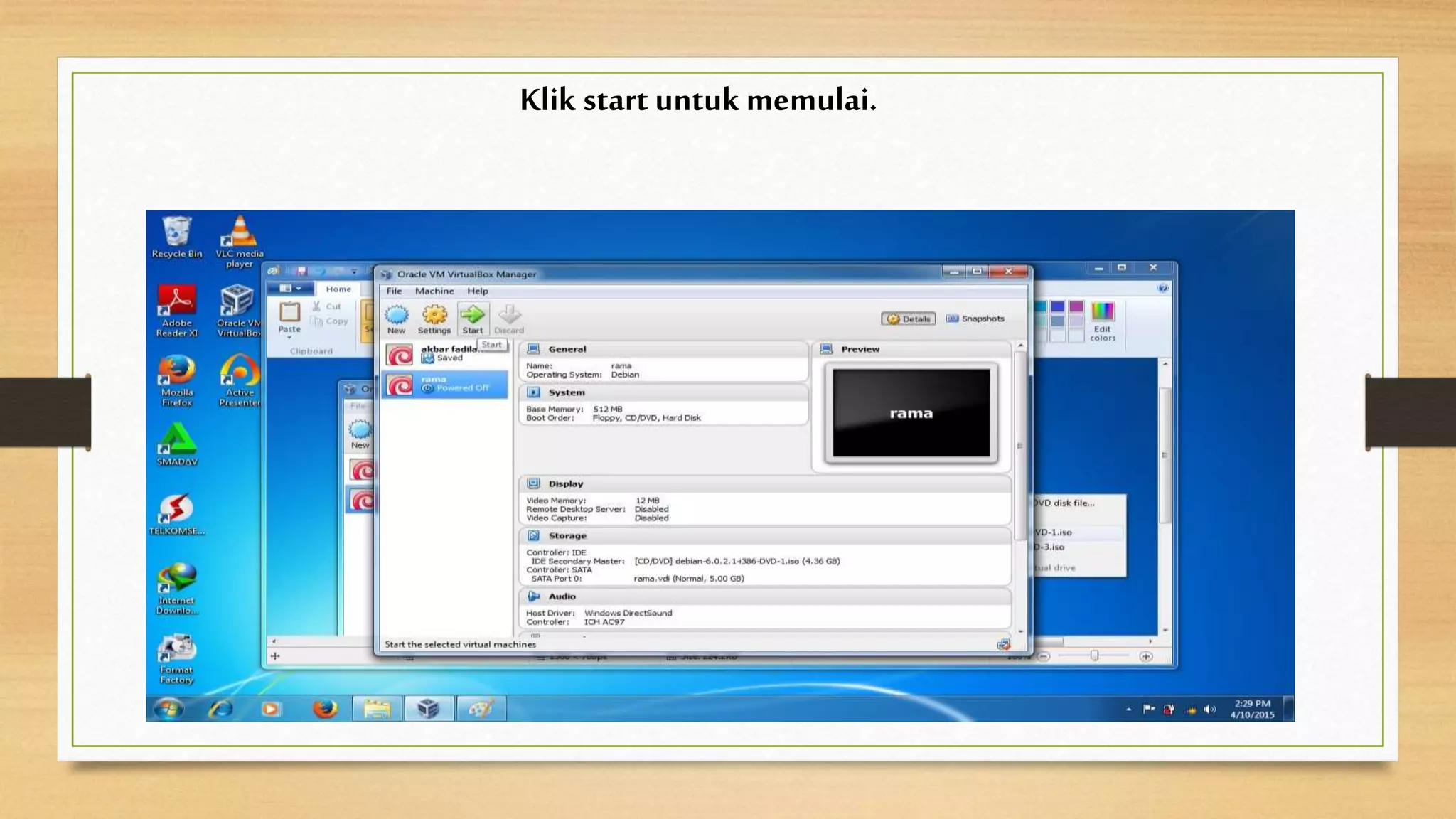The width and height of the screenshot is (1456, 819).
Task: Select the rama Powered Off virtual machine
Action: [x=445, y=384]
